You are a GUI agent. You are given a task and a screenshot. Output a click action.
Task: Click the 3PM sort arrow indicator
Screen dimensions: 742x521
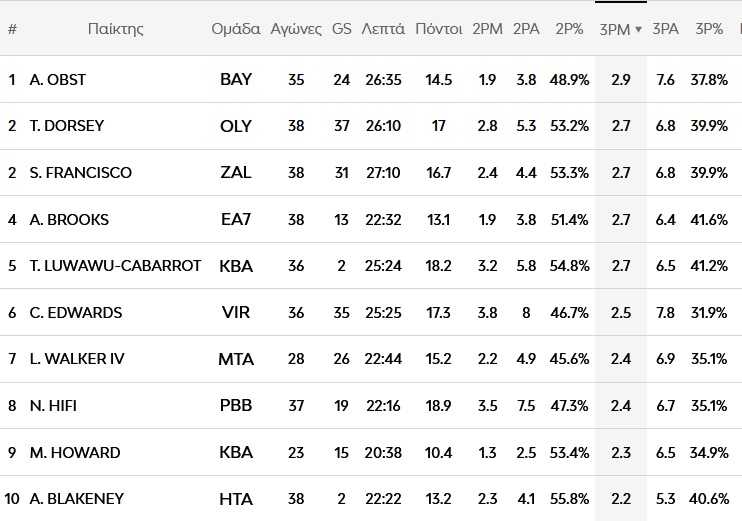[x=639, y=30]
